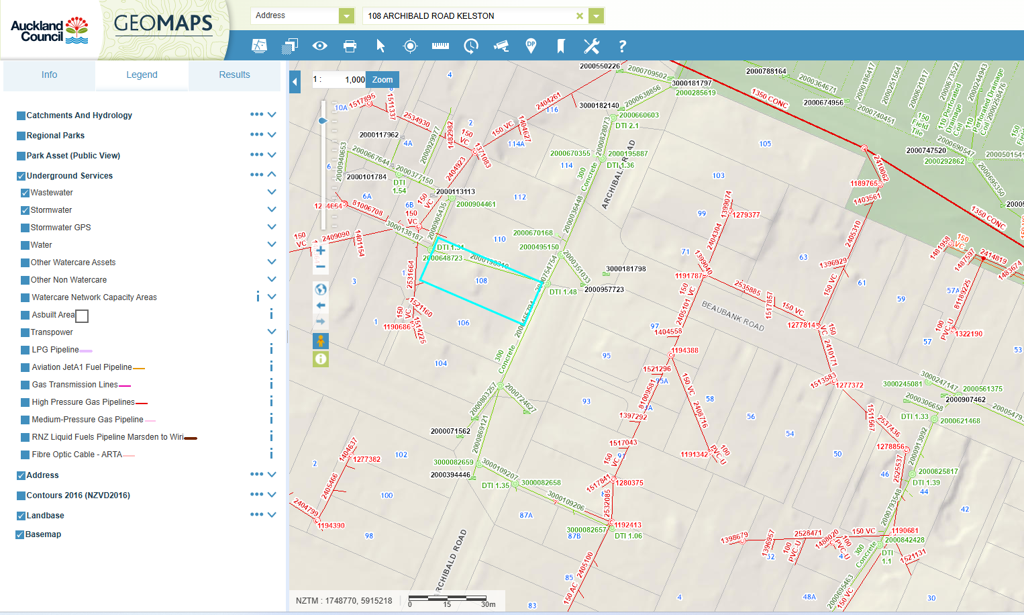The height and width of the screenshot is (615, 1024).
Task: Select the measure ruler tool
Action: click(x=440, y=46)
